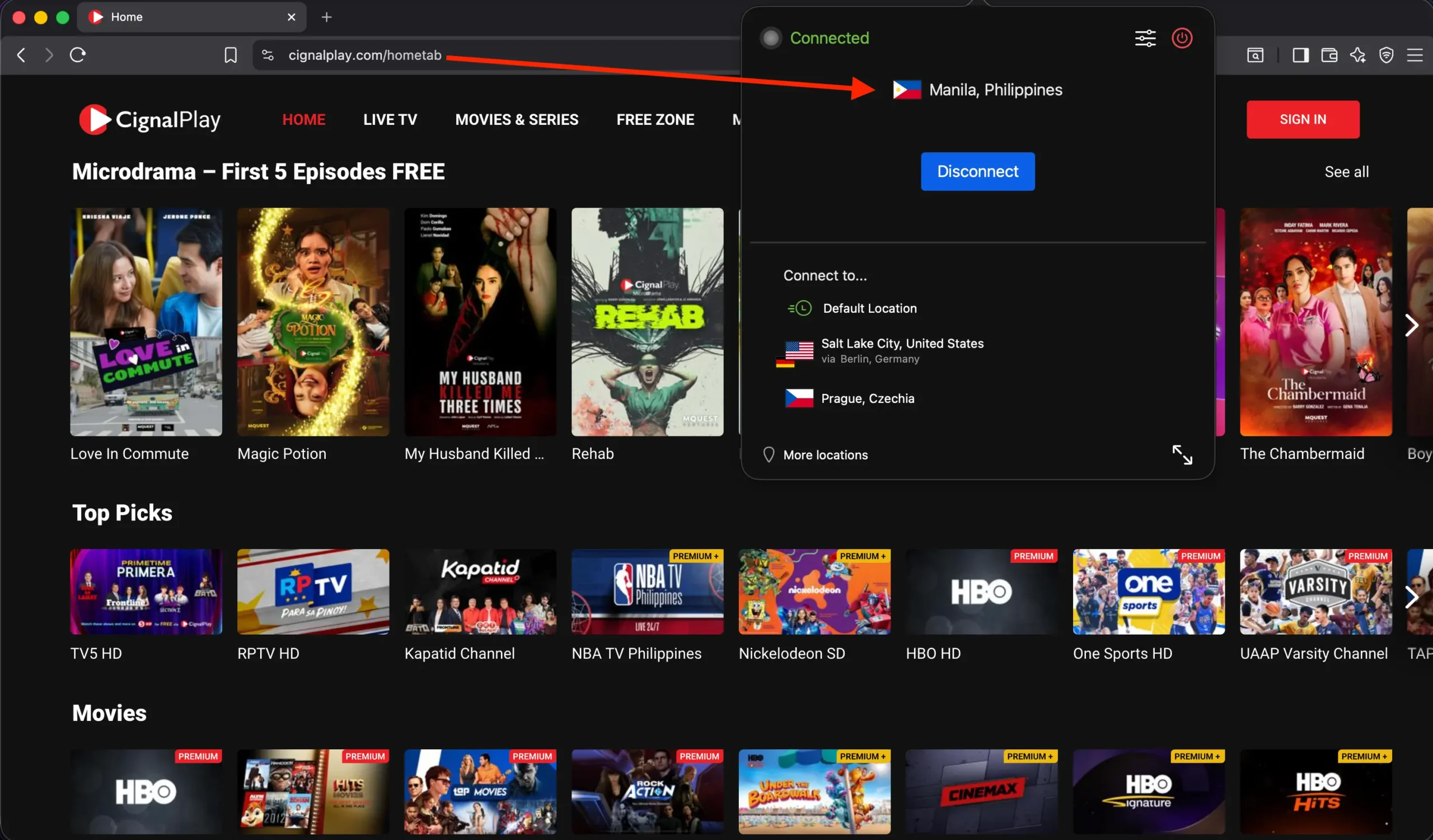Screen dimensions: 1433x840
Task: Click the AI sparkle assistant icon
Action: coord(1358,54)
